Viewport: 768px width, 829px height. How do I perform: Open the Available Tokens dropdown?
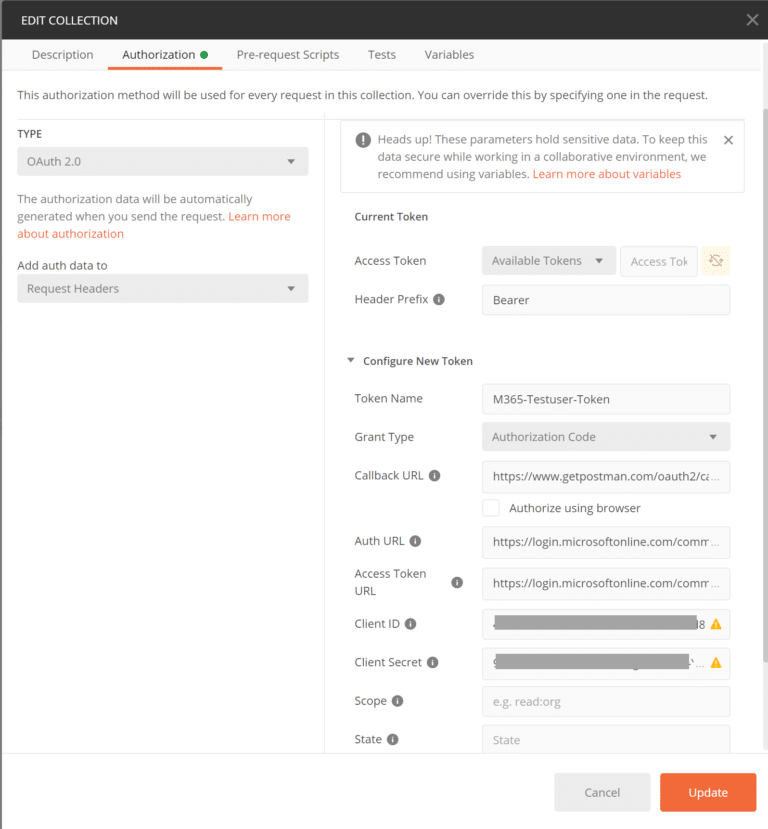(x=548, y=260)
